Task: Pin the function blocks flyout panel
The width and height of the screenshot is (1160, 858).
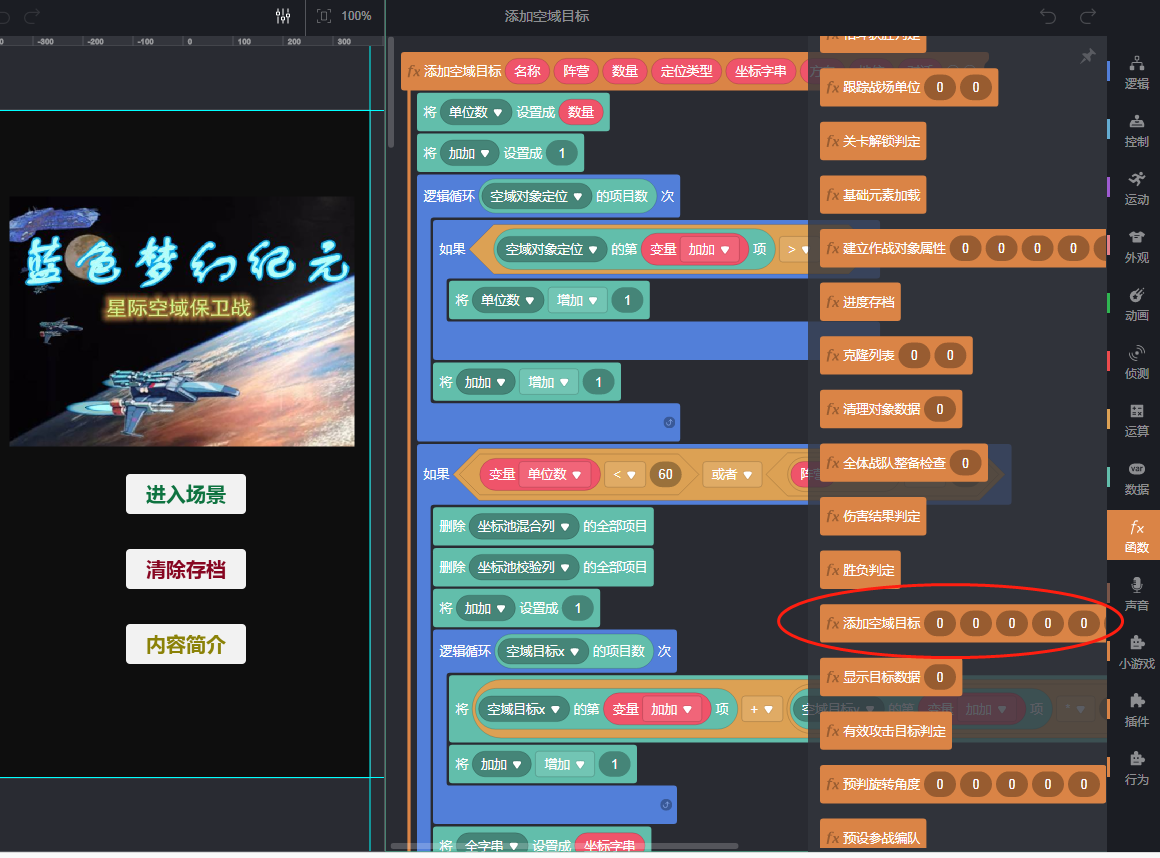Action: pos(1087,56)
